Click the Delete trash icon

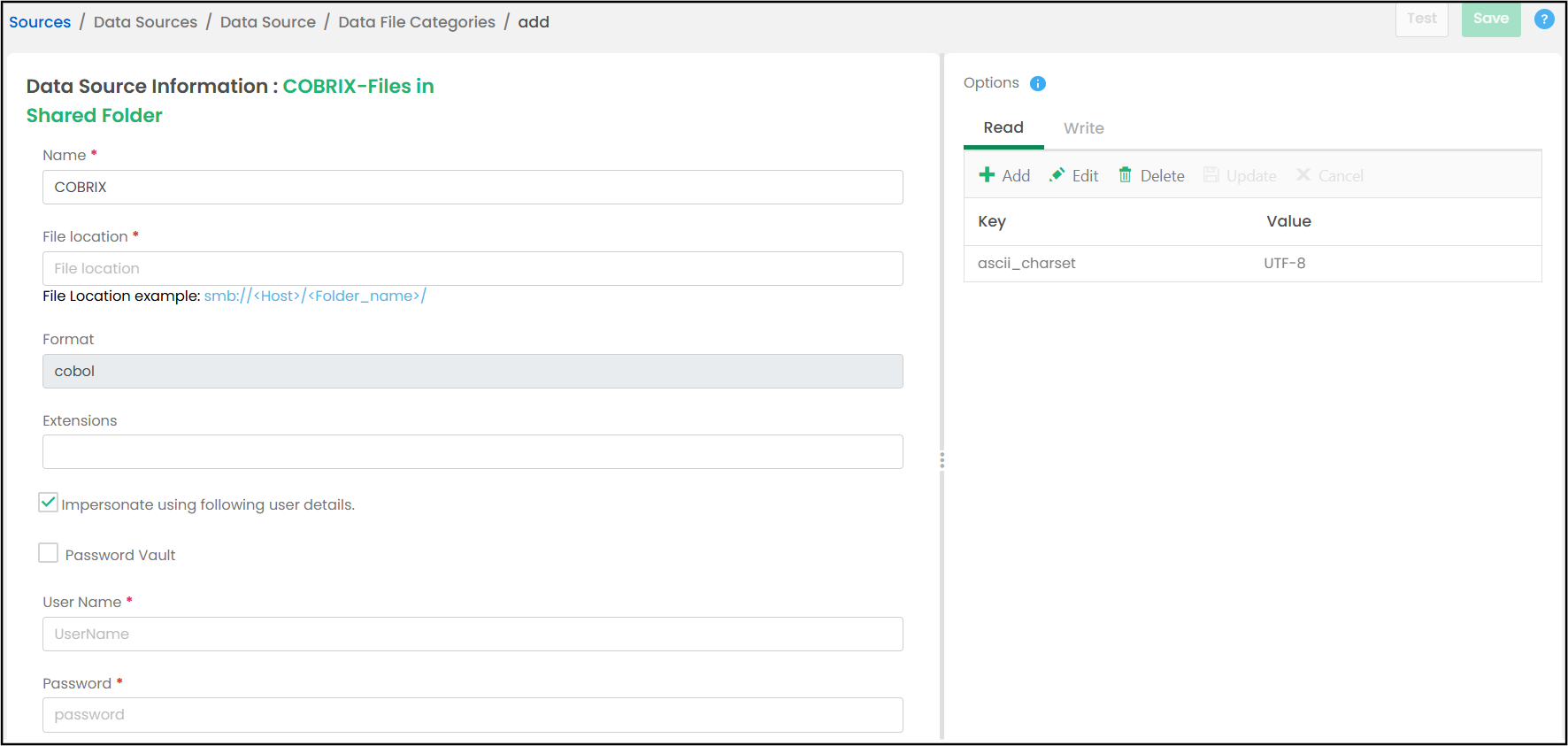(x=1125, y=175)
